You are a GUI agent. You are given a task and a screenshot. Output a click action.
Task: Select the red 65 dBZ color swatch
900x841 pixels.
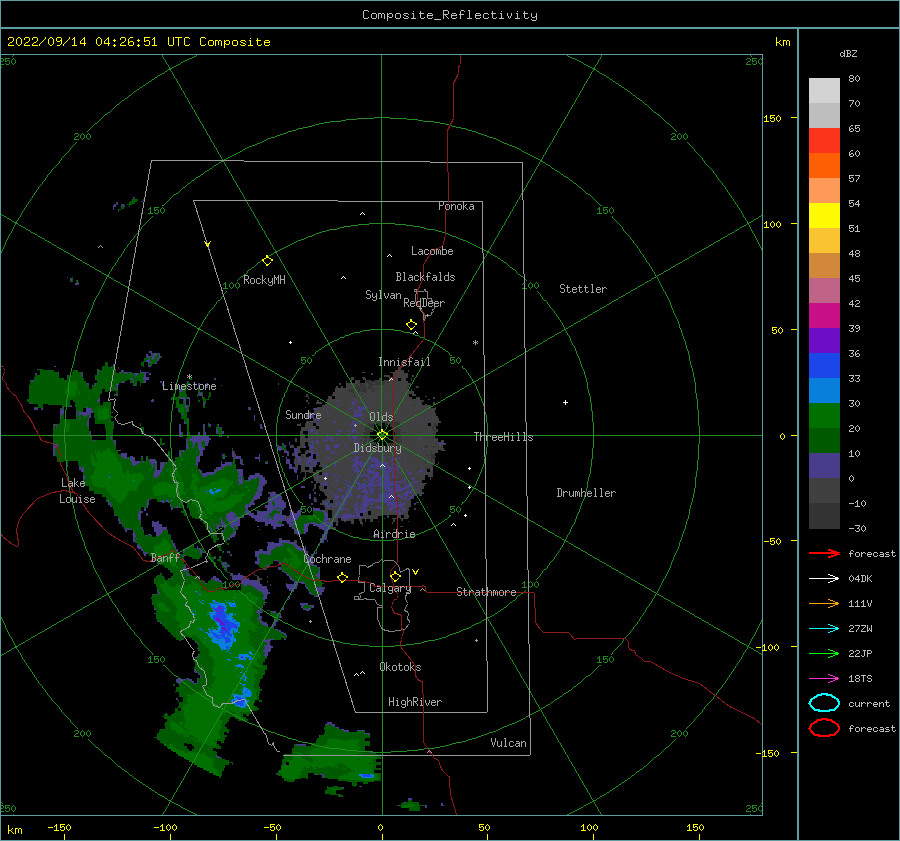[x=824, y=140]
